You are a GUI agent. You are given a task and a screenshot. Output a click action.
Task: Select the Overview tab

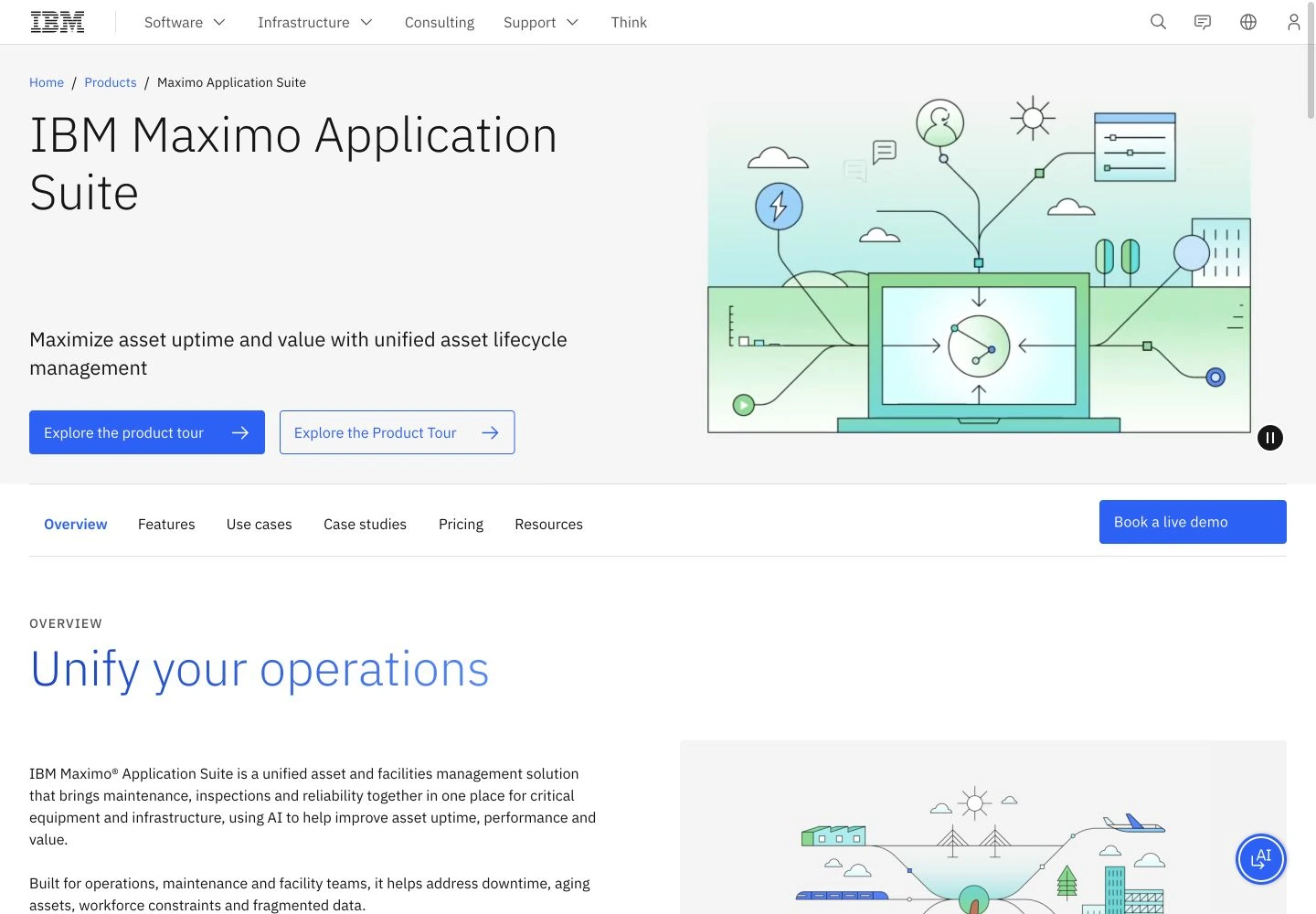(76, 524)
